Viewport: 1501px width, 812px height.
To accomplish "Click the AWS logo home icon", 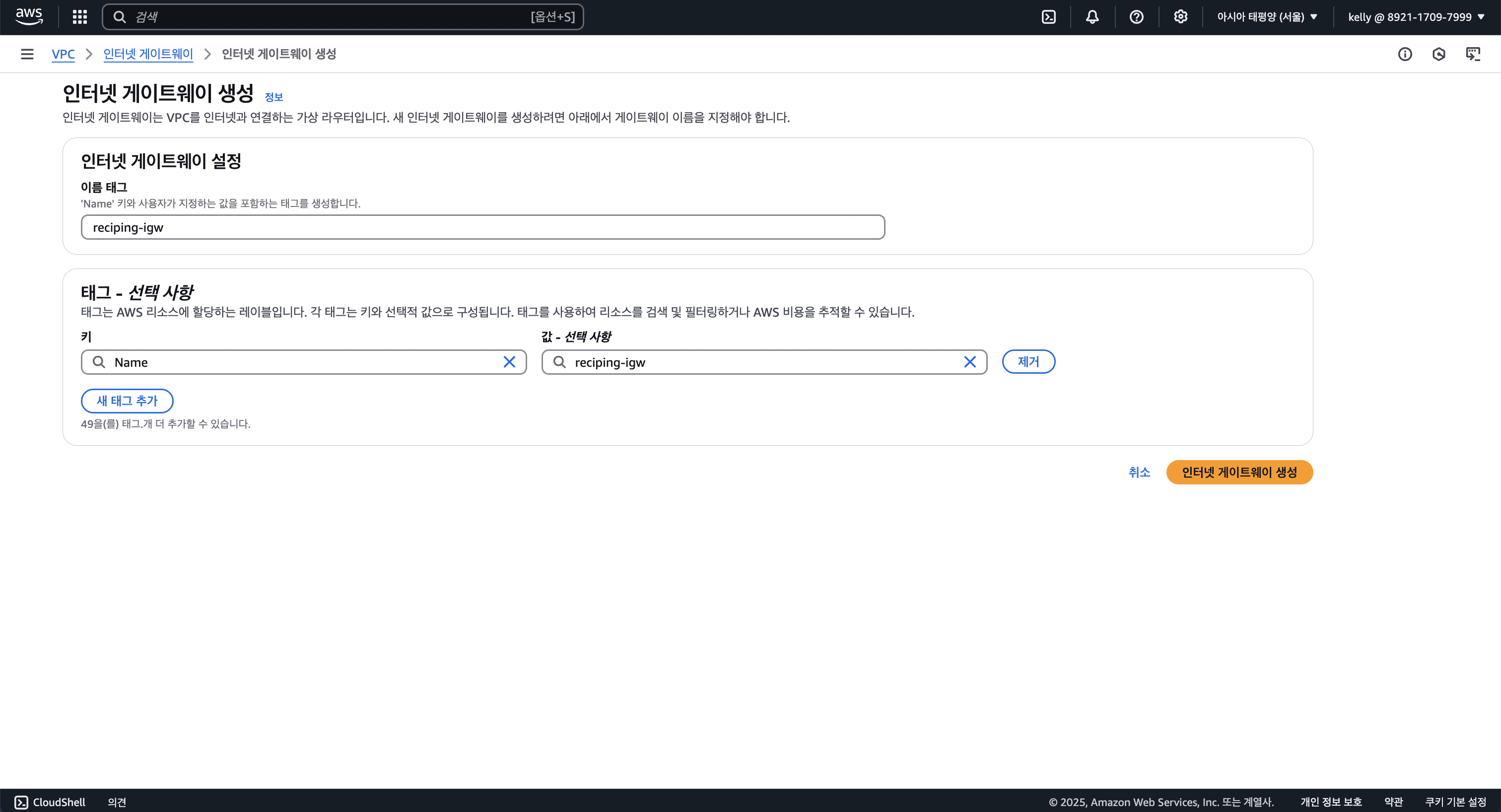I will 29,17.
